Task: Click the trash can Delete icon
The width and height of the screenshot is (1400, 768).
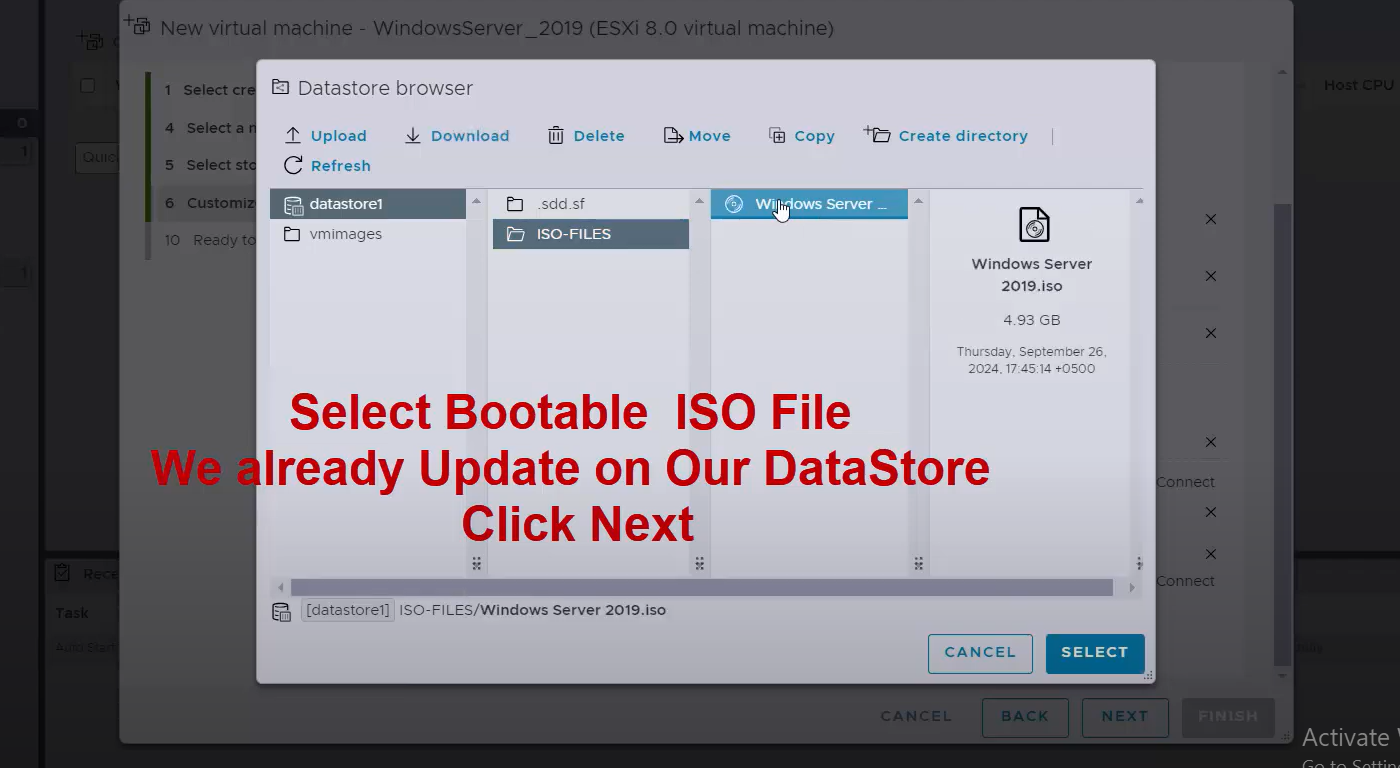Action: (556, 136)
